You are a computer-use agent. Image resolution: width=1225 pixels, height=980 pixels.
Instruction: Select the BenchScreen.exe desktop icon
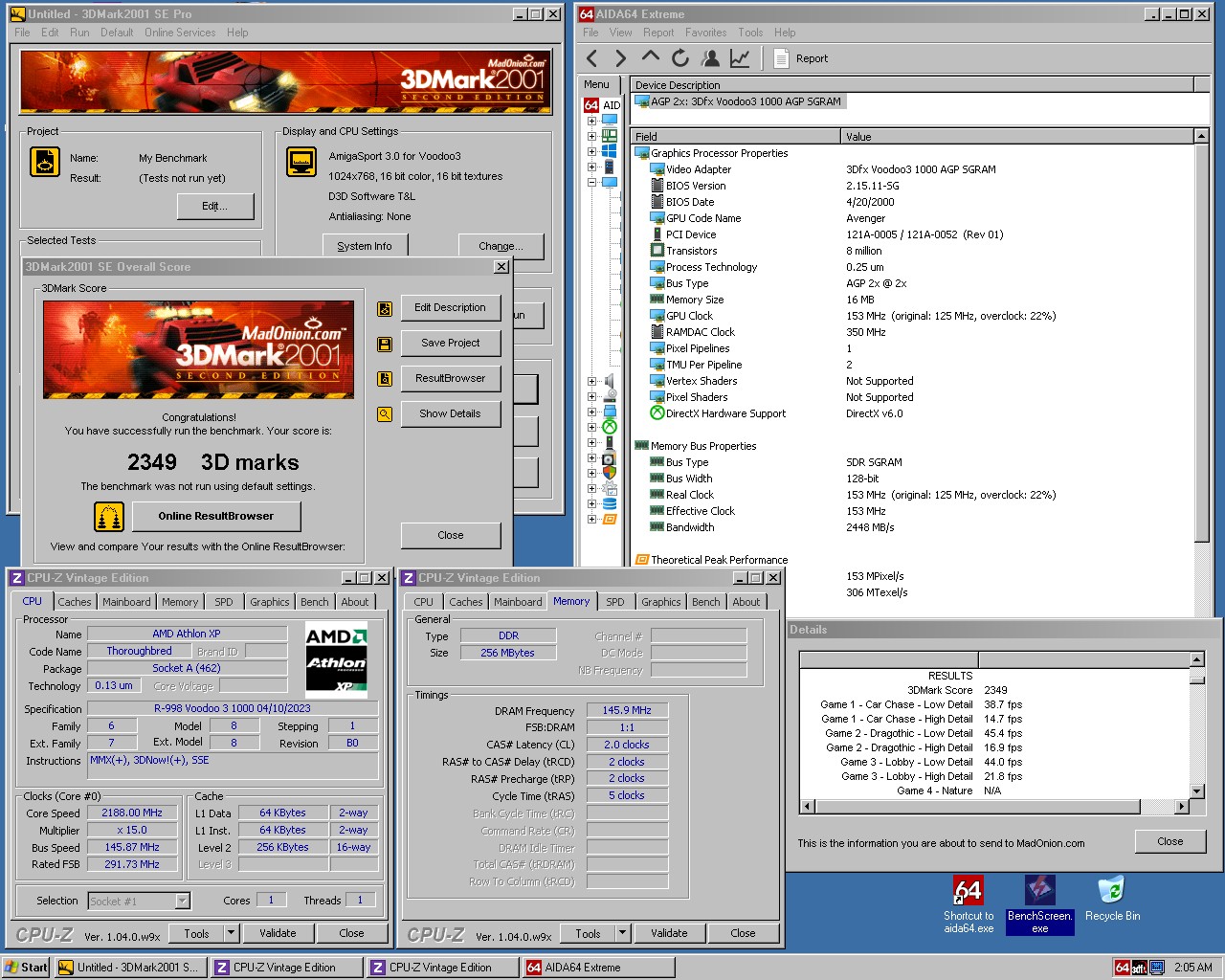(x=1039, y=904)
